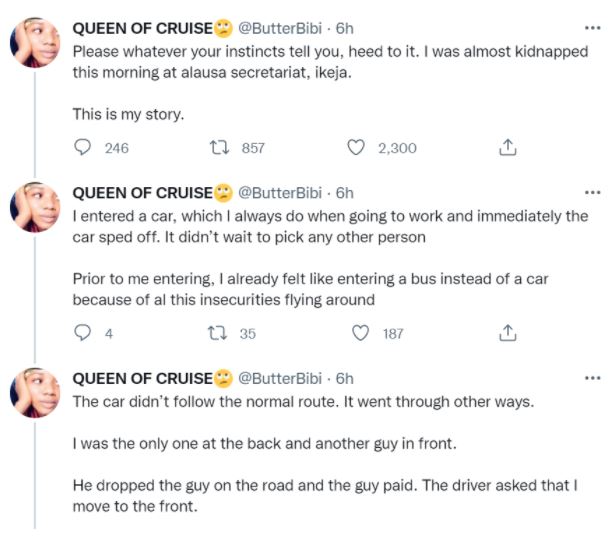This screenshot has width=609, height=546.
Task: Open the 6h timestamp on third tweet
Action: click(344, 379)
